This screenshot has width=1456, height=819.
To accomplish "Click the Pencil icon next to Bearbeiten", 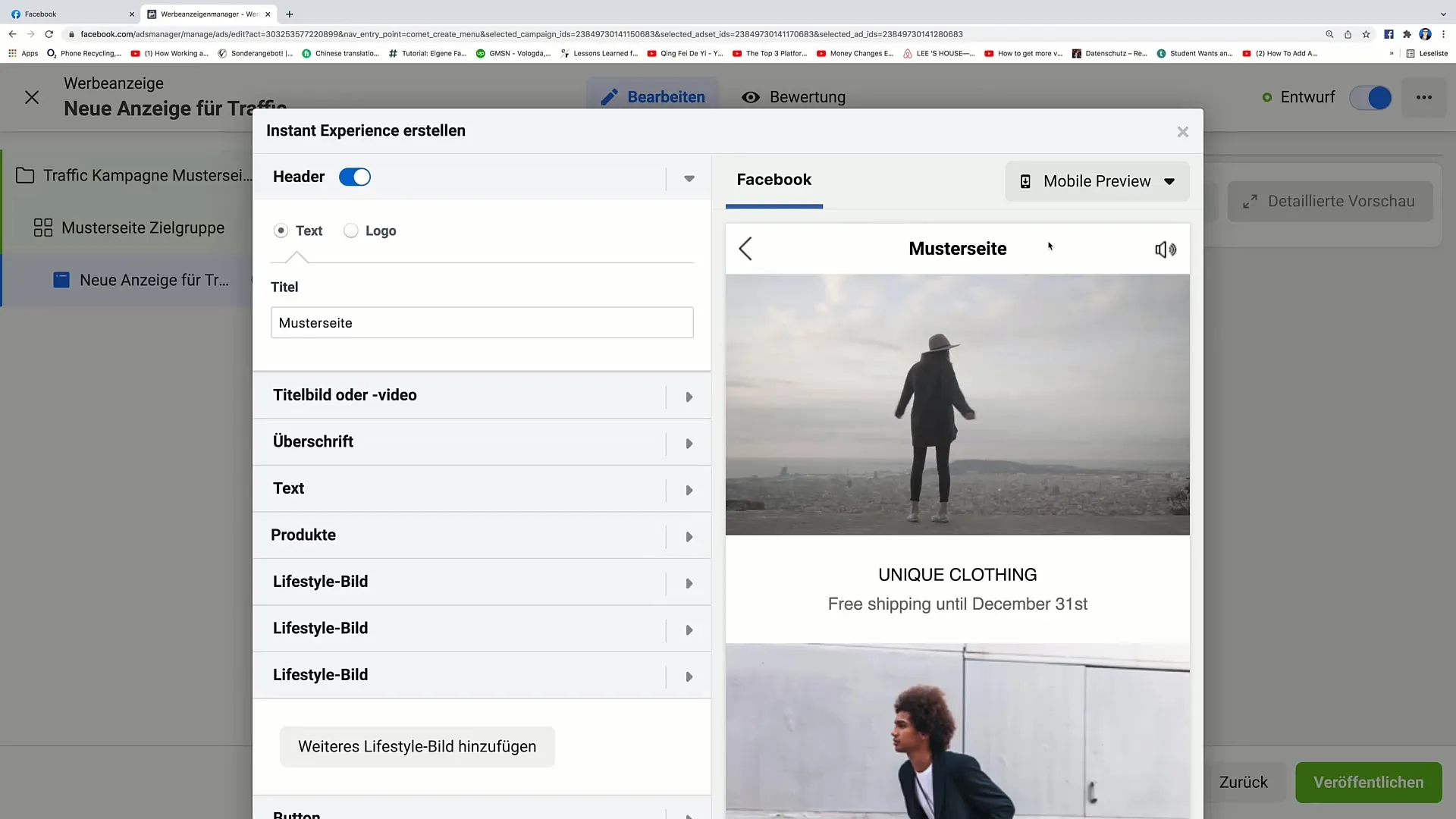I will [x=609, y=97].
